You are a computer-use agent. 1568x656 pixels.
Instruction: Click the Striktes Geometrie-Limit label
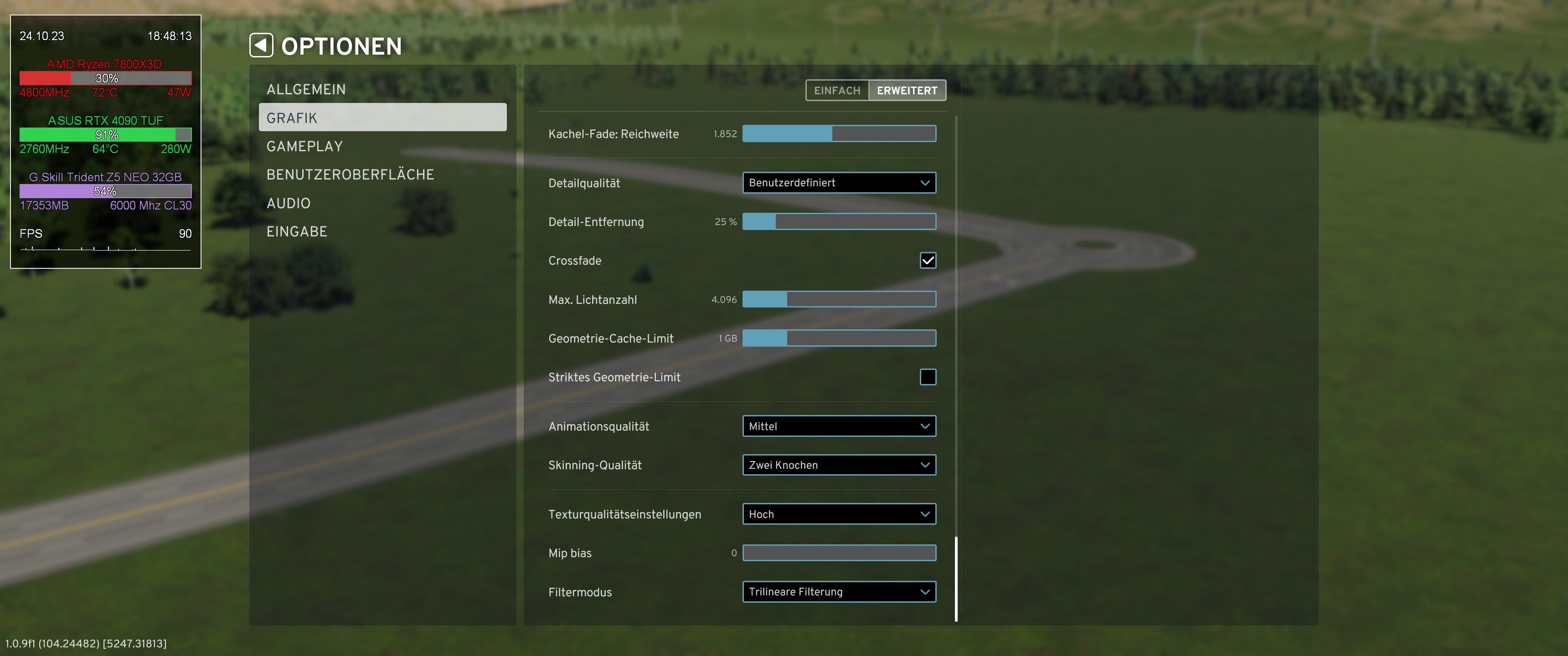(x=614, y=377)
